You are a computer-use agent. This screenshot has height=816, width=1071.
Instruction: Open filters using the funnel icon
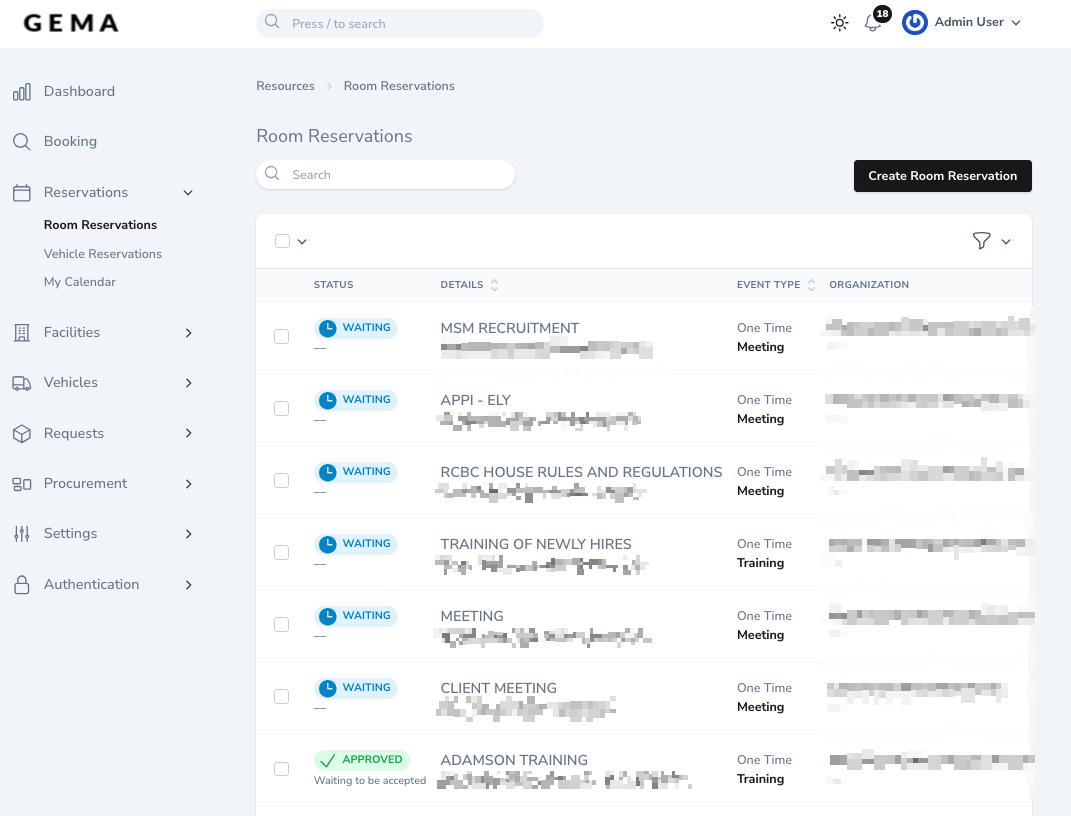981,241
